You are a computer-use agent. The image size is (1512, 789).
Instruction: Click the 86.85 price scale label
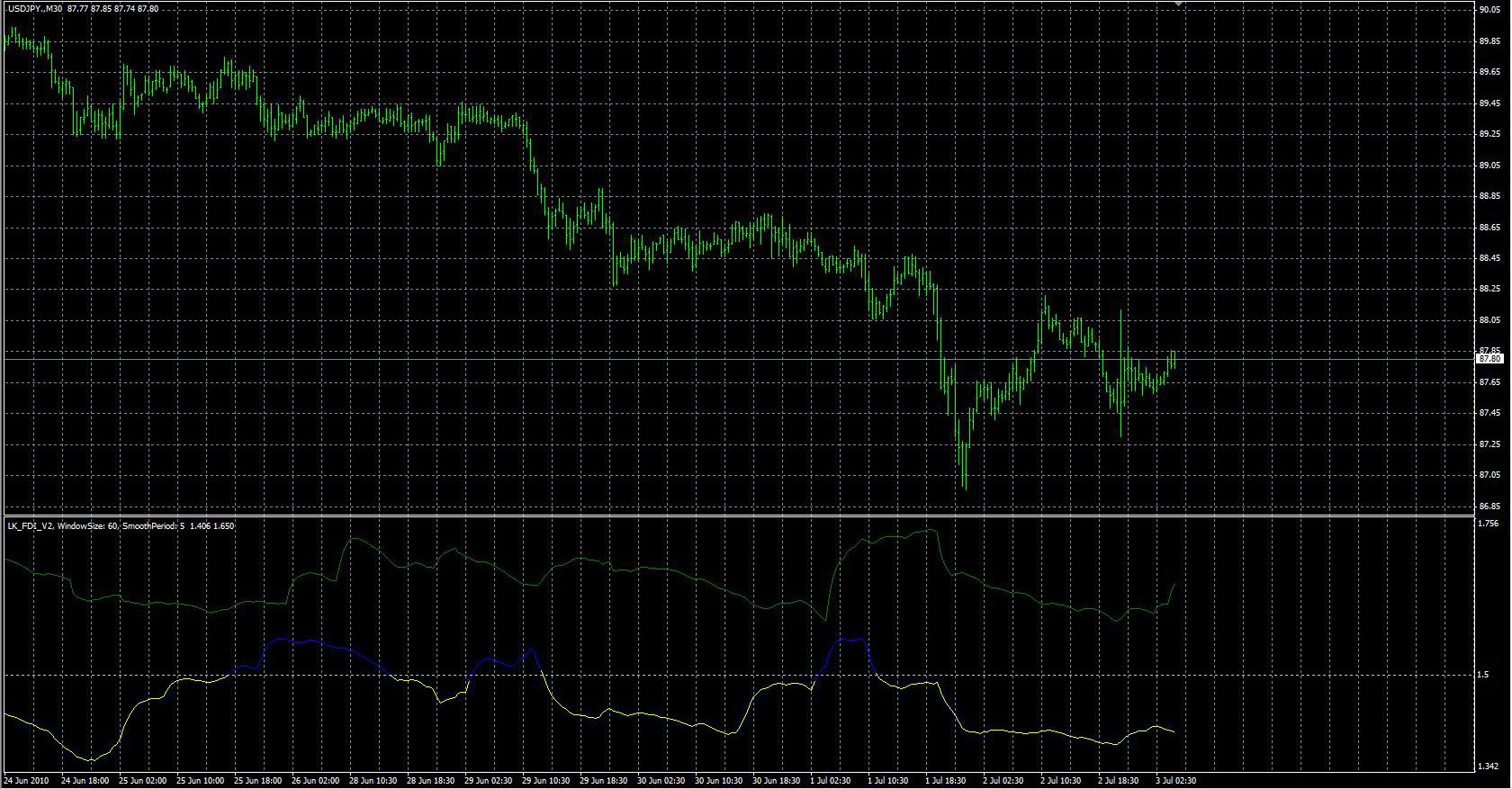(x=1490, y=507)
